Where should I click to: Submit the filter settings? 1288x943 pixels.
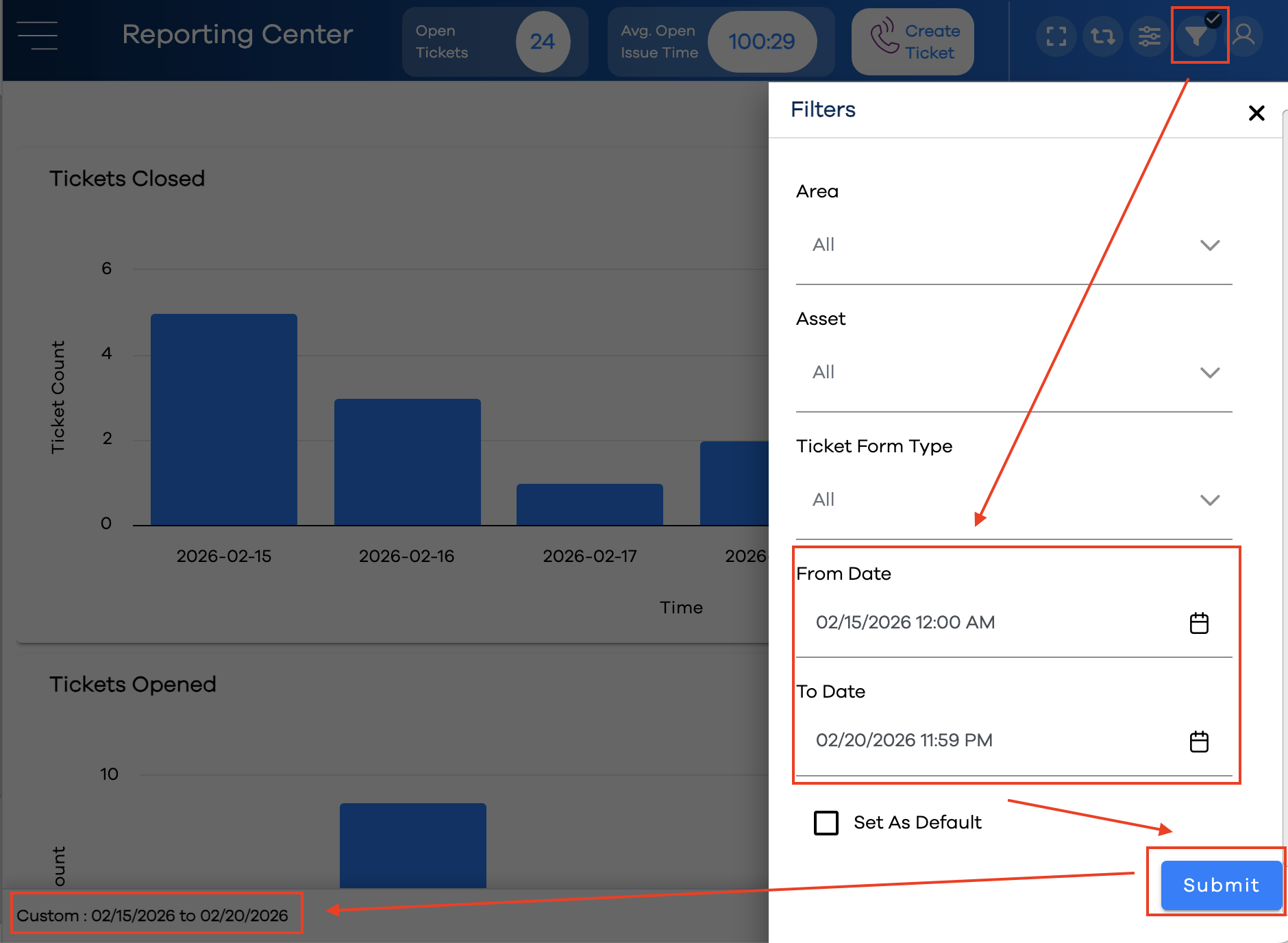[x=1221, y=885]
